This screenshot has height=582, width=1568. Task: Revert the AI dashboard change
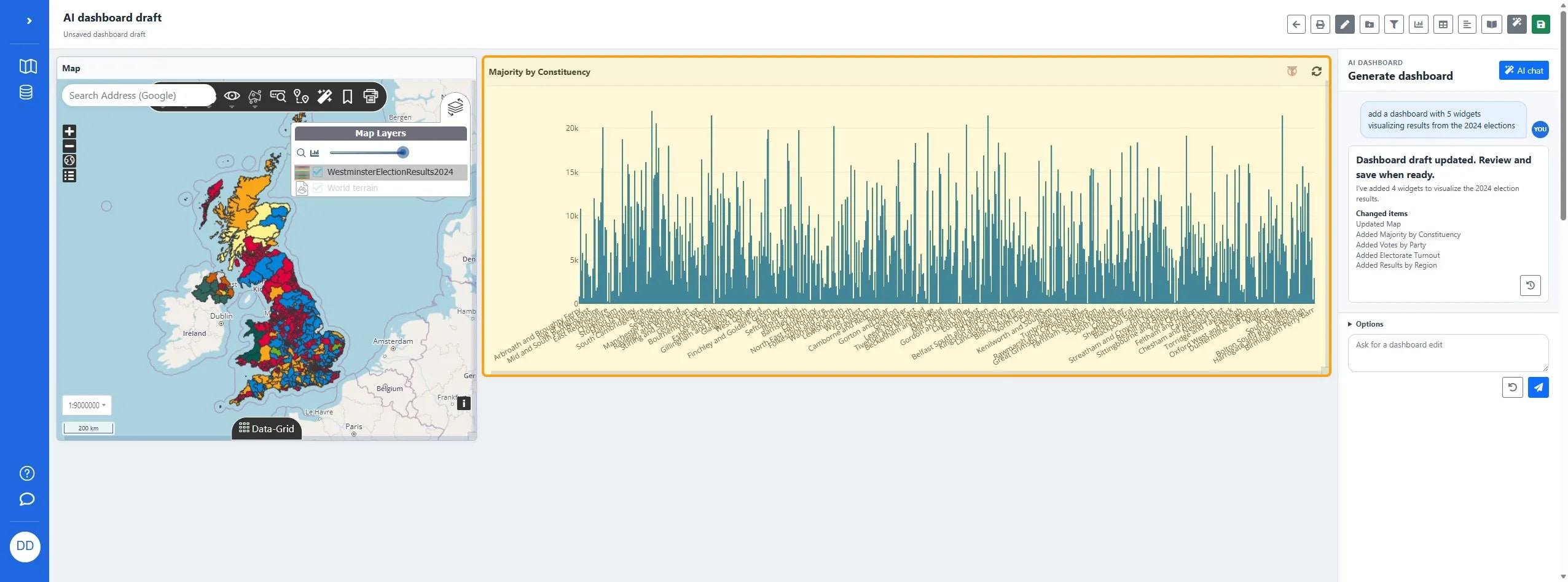tap(1530, 285)
